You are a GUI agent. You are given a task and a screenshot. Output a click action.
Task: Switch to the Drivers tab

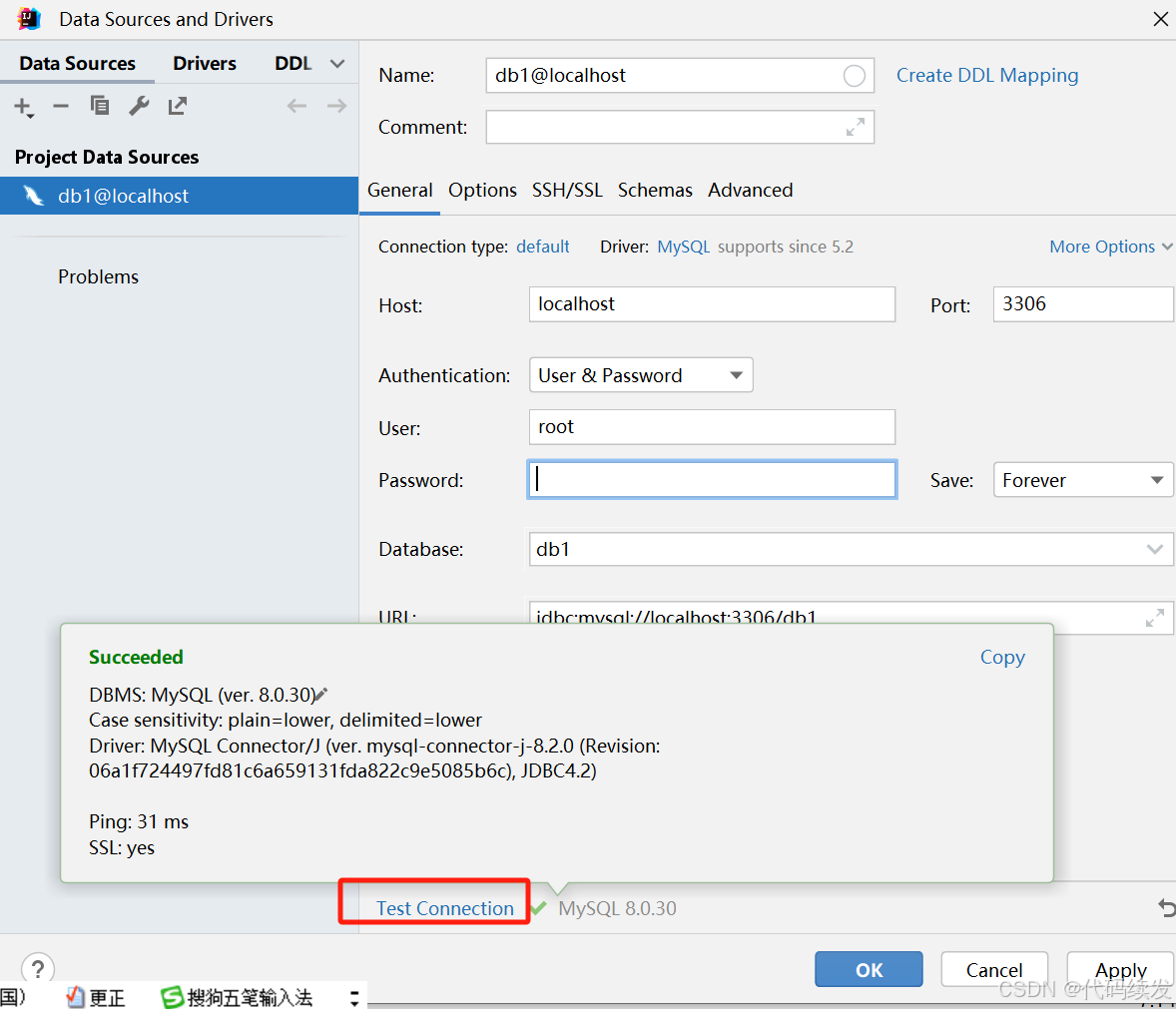click(x=204, y=64)
